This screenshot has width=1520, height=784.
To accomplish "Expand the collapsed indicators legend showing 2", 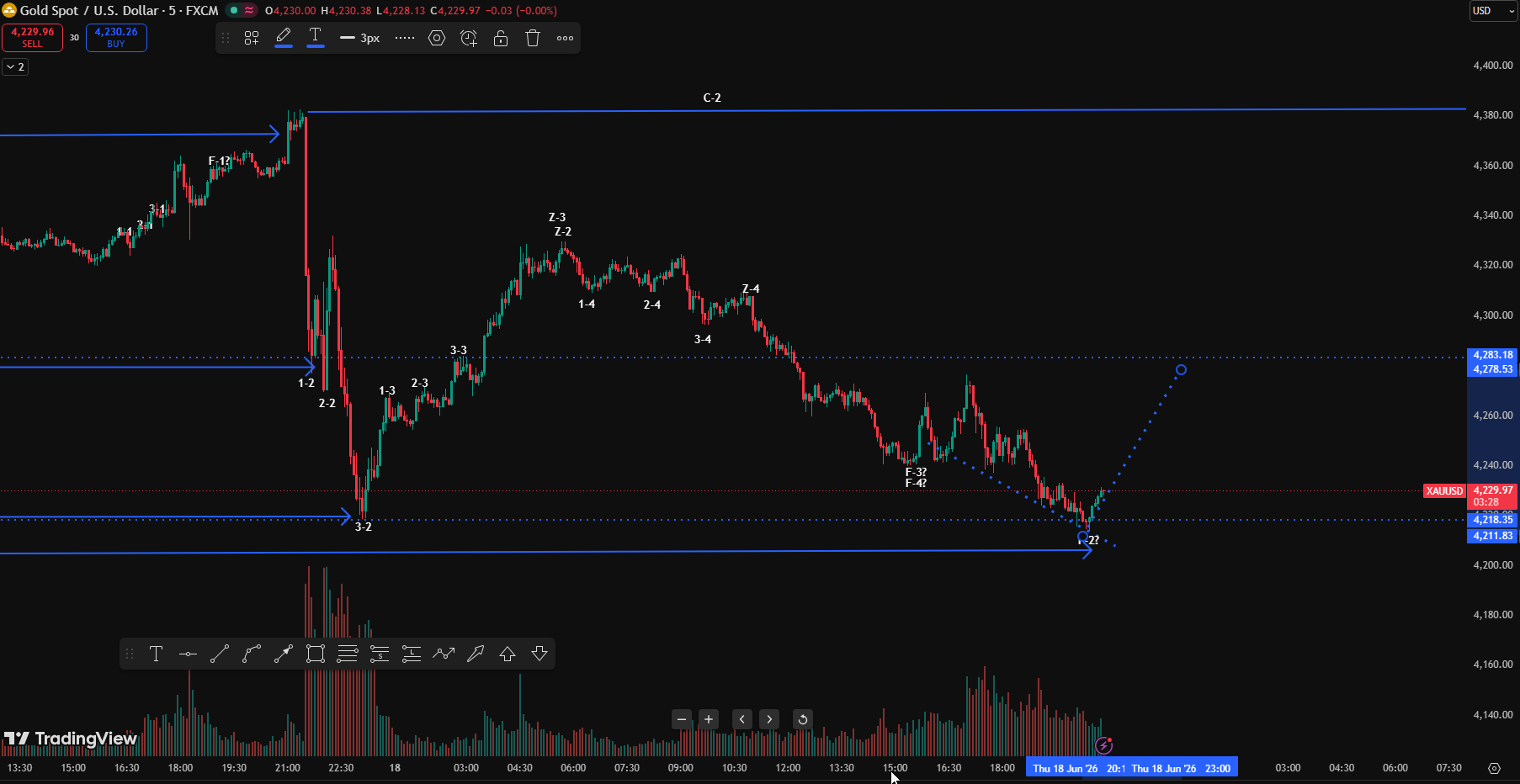I will click(15, 66).
